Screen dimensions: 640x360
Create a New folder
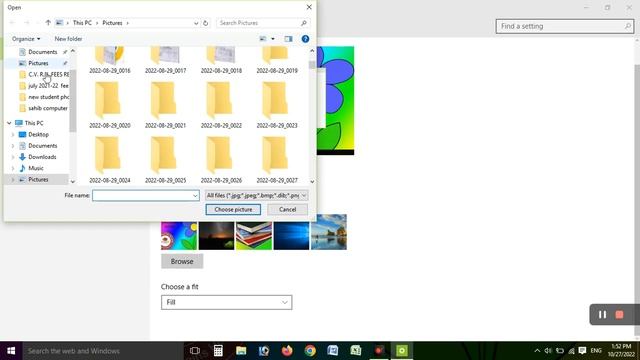click(68, 39)
